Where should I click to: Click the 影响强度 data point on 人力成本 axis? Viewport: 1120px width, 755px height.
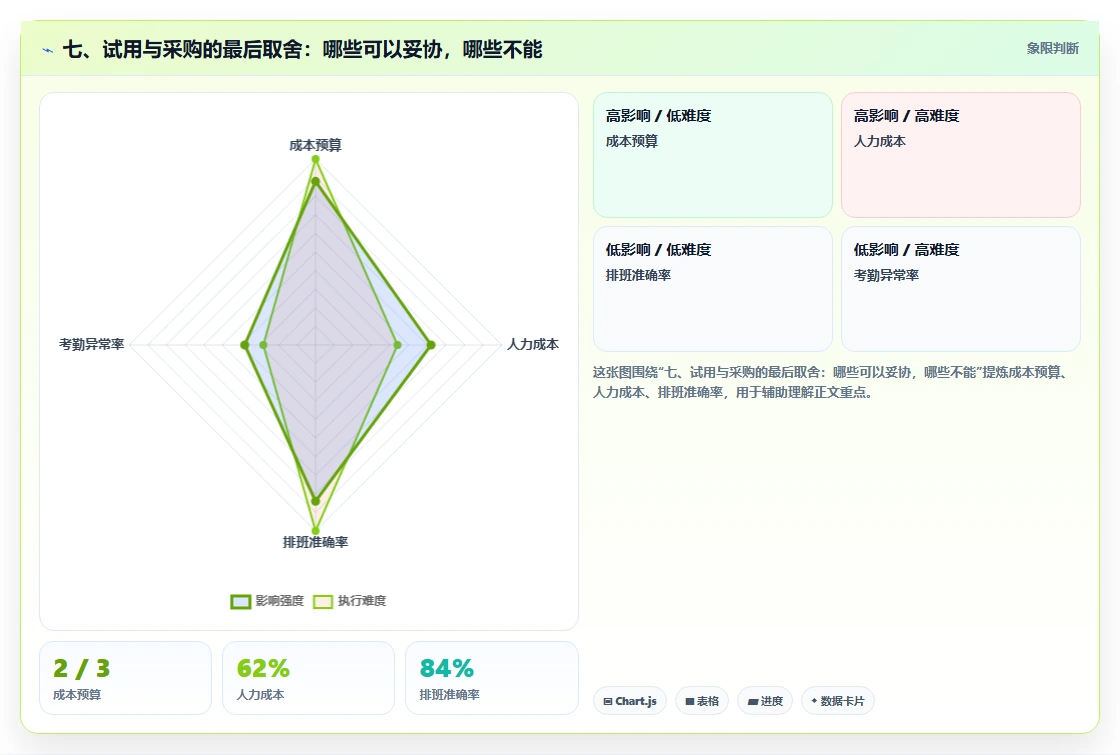click(x=431, y=345)
